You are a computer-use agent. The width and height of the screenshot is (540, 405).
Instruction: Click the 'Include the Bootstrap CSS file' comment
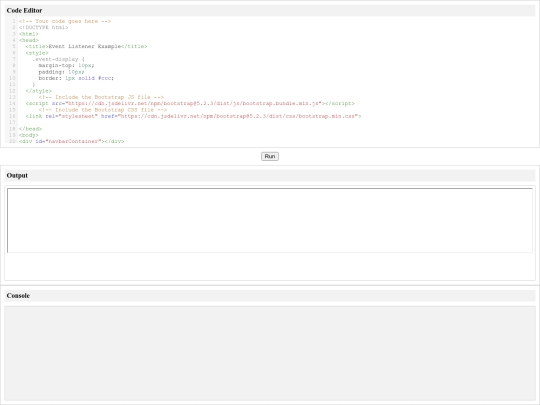pyautogui.click(x=103, y=110)
